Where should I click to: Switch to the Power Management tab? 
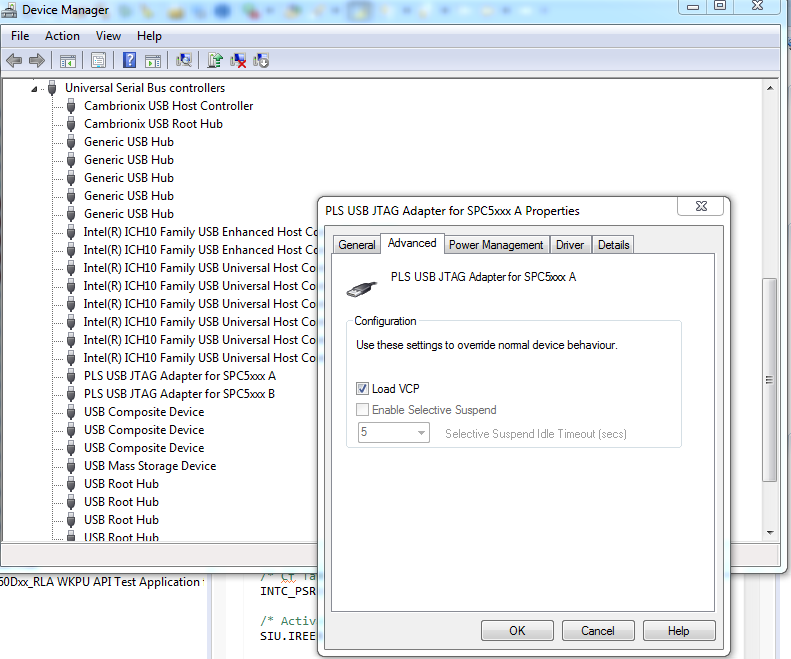click(496, 245)
